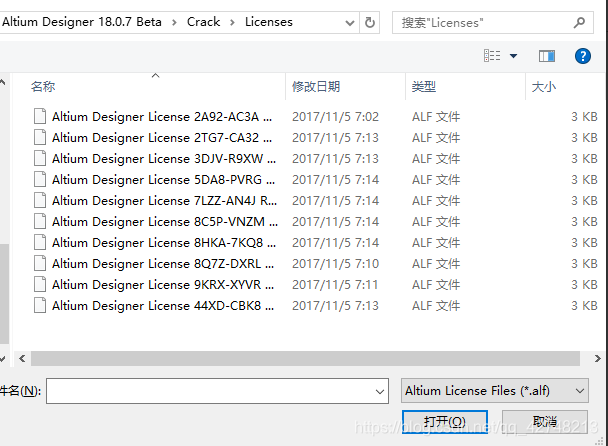Image resolution: width=608 pixels, height=446 pixels.
Task: Click date 2017/11/5 7:11 cell
Action: [335, 285]
